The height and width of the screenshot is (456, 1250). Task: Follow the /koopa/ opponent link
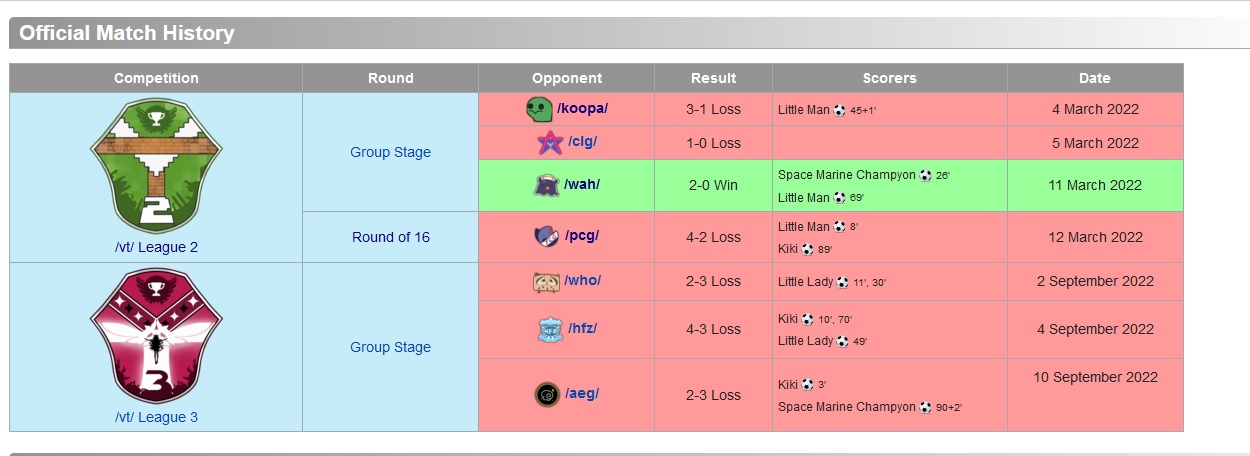coord(582,108)
